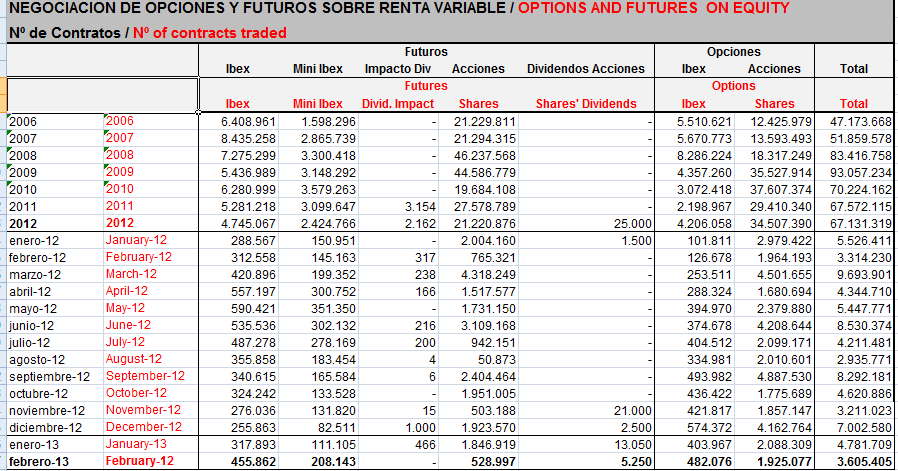The width and height of the screenshot is (898, 471).
Task: Select the red 'Mini Ibex' column header
Action: [317, 103]
